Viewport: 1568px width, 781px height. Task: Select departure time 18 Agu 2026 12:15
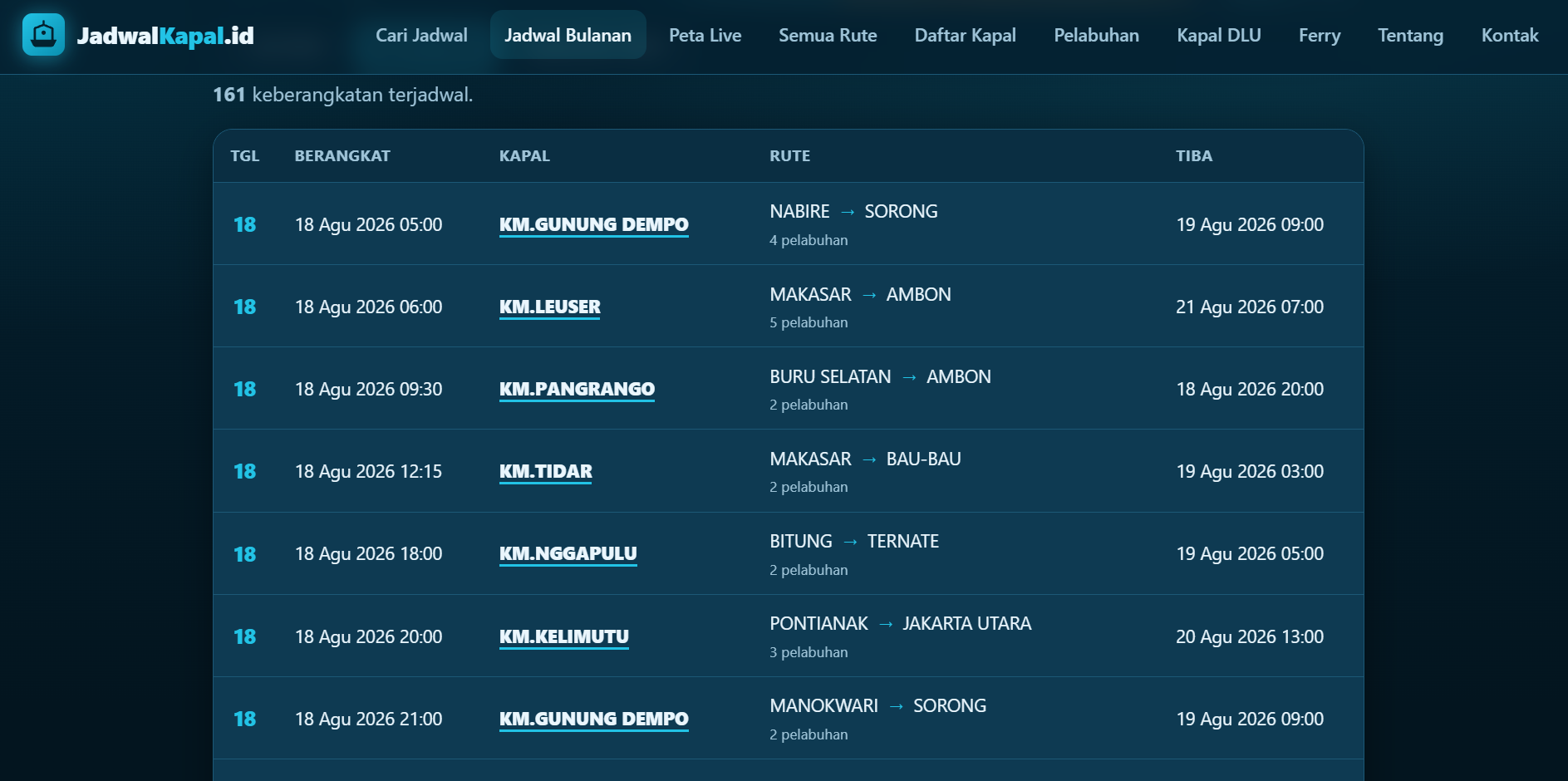click(368, 471)
